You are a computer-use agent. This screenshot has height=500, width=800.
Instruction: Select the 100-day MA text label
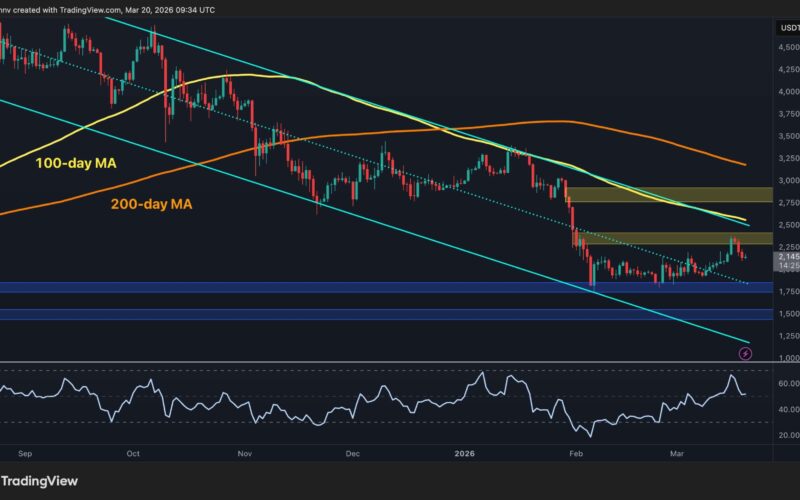(x=69, y=162)
